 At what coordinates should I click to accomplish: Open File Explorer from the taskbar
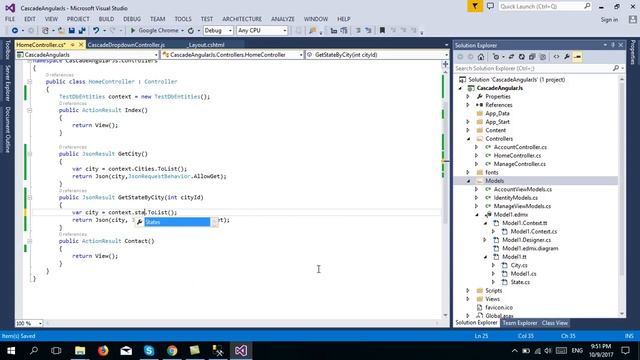80,351
